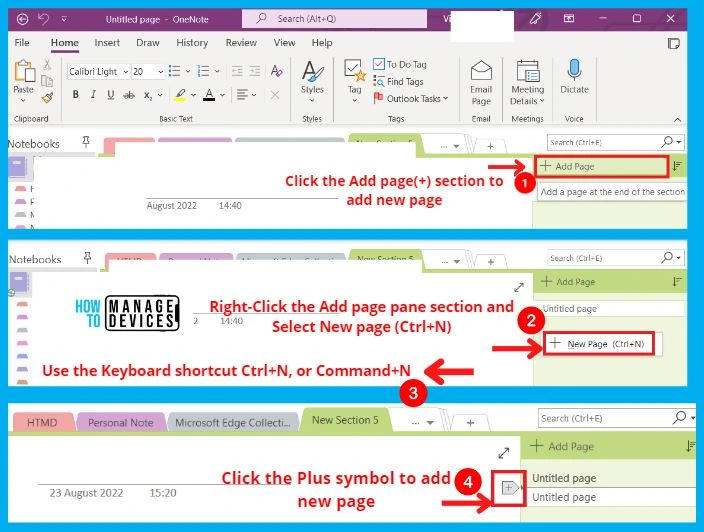The height and width of the screenshot is (532, 704).
Task: Open the Quick Access Toolbar dropdown
Action: [x=64, y=19]
